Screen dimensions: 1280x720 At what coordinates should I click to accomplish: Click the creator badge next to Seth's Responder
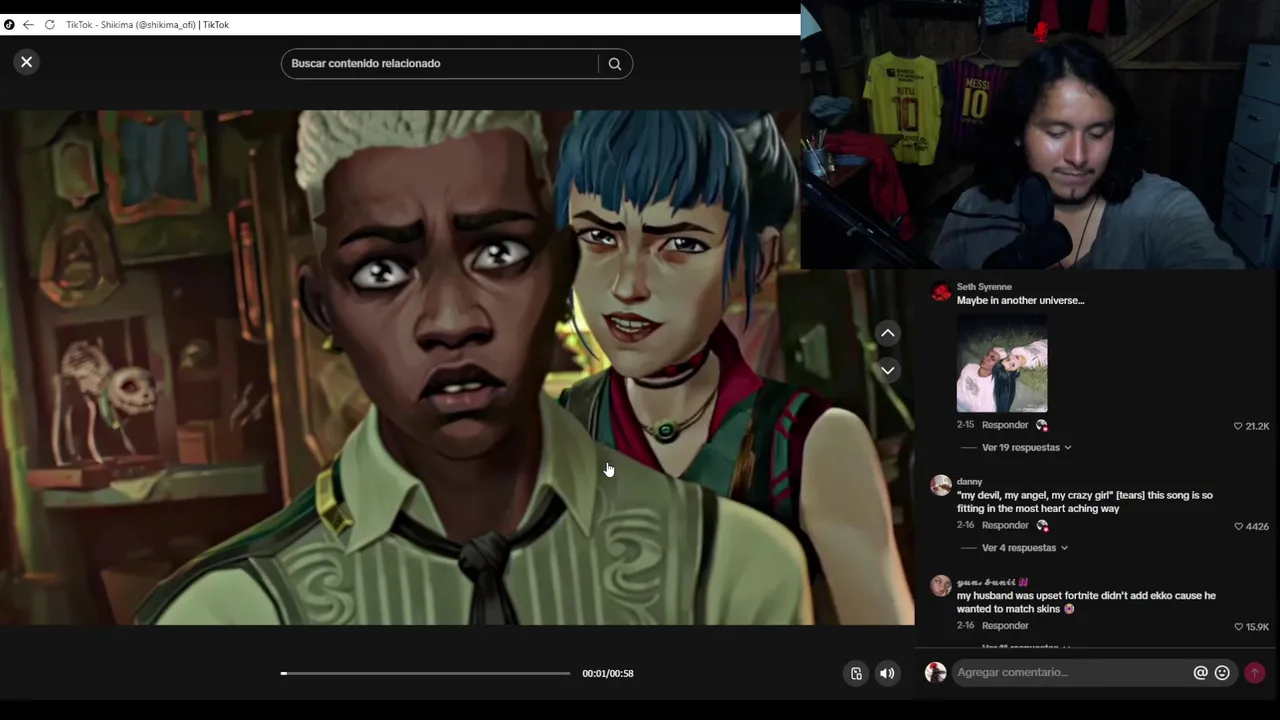pyautogui.click(x=1041, y=425)
